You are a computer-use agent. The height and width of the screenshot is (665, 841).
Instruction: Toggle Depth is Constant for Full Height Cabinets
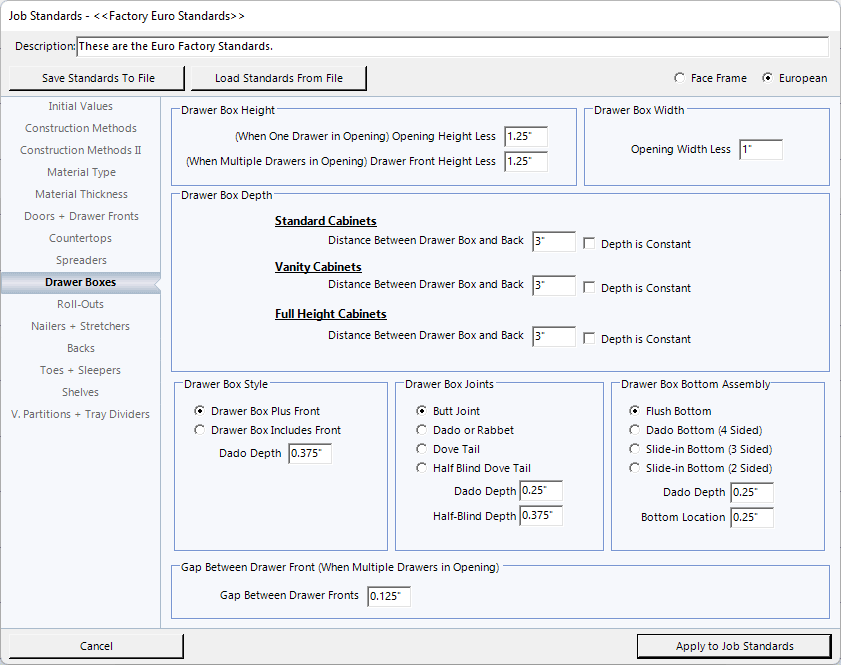[x=590, y=339]
